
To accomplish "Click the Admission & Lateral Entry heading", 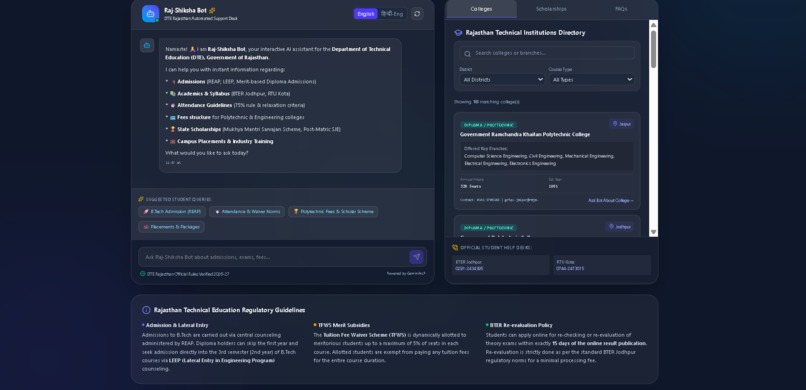I will 177,325.
